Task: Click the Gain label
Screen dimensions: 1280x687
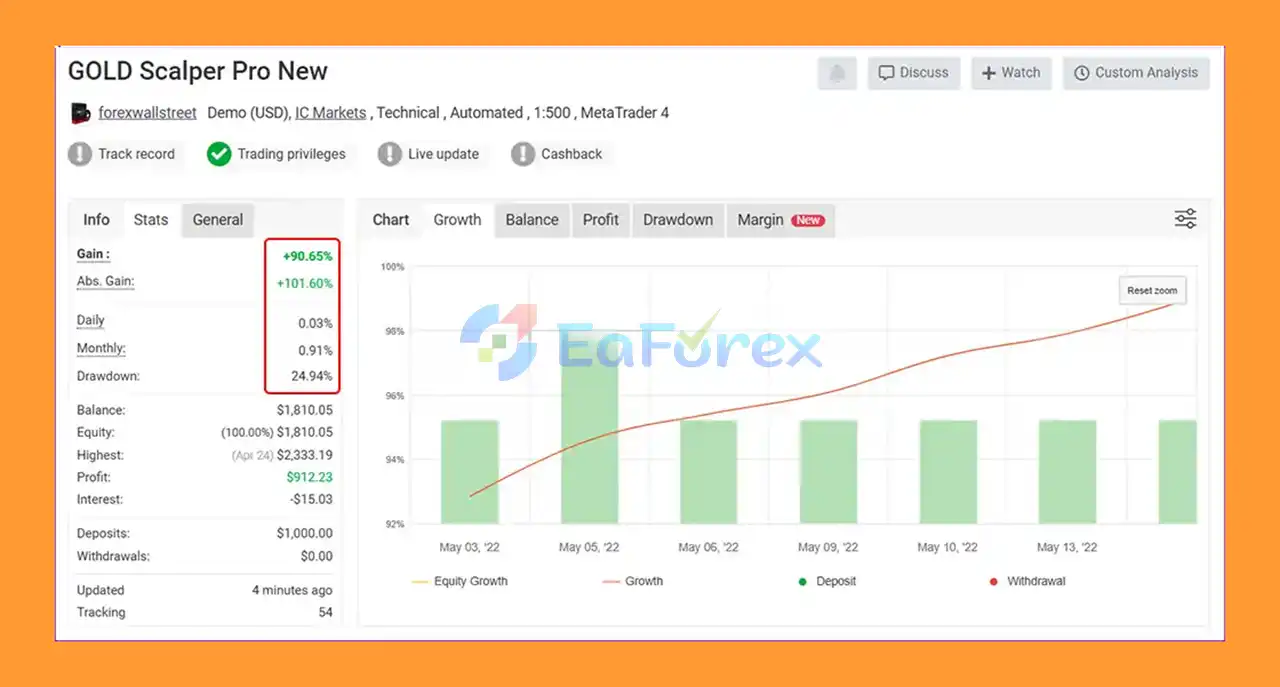Action: tap(93, 255)
